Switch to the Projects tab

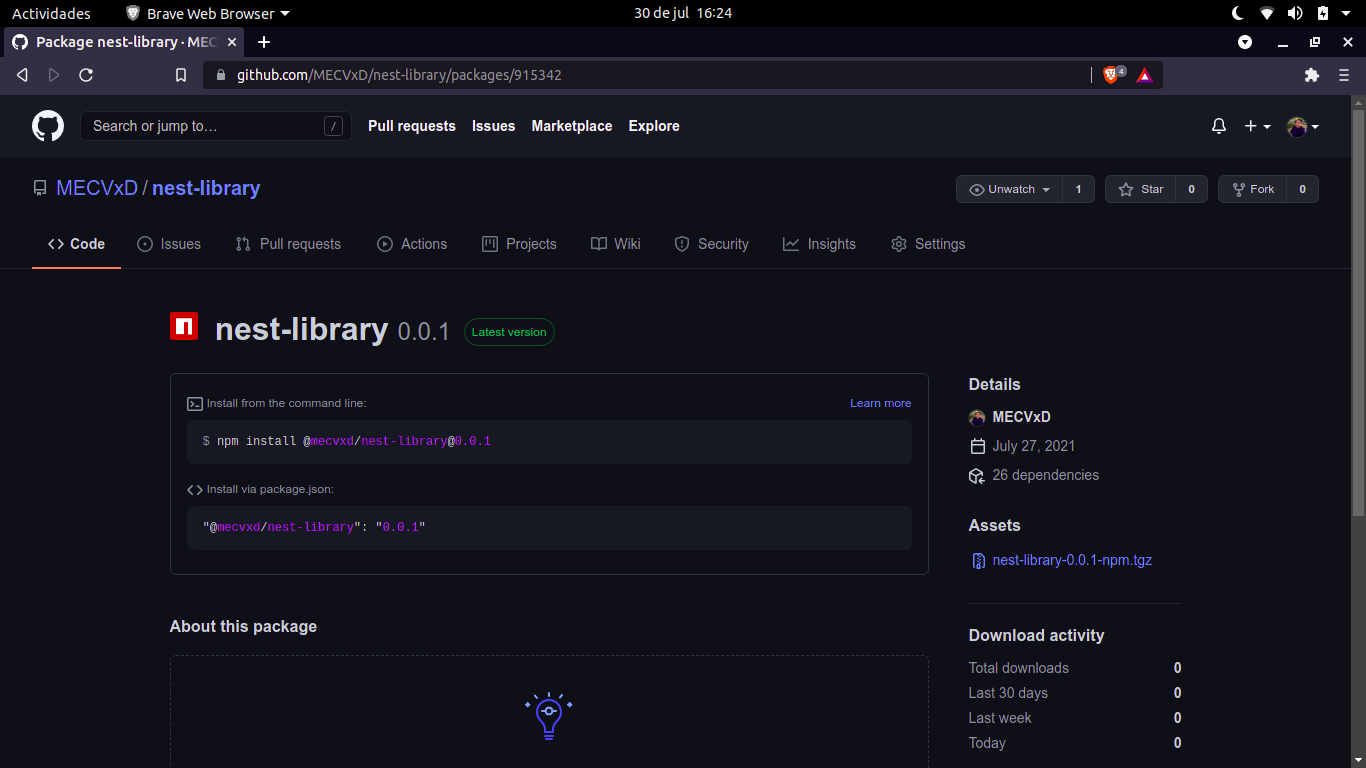click(x=519, y=244)
